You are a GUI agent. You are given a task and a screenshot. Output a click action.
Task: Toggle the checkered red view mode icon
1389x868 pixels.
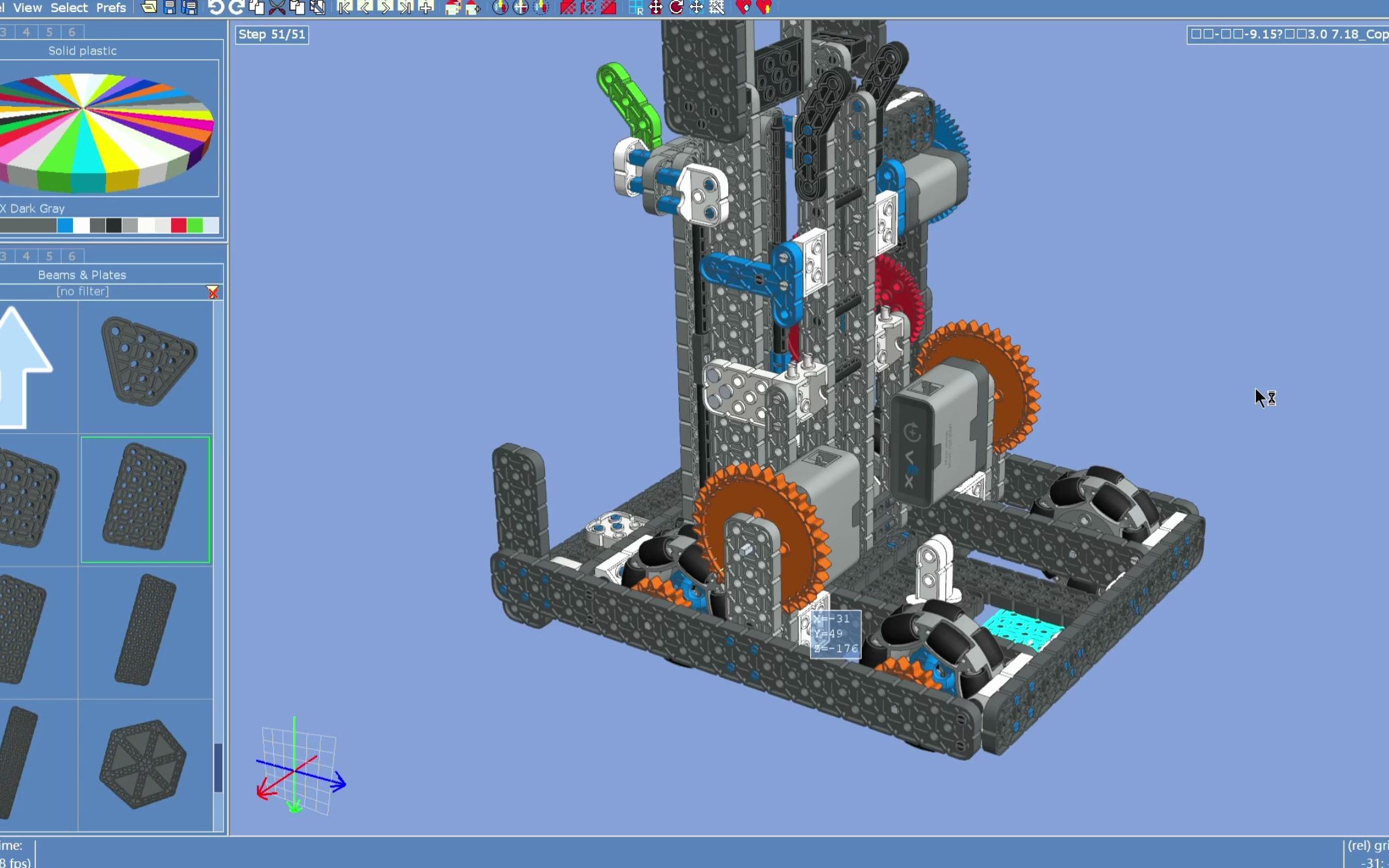pos(565,7)
